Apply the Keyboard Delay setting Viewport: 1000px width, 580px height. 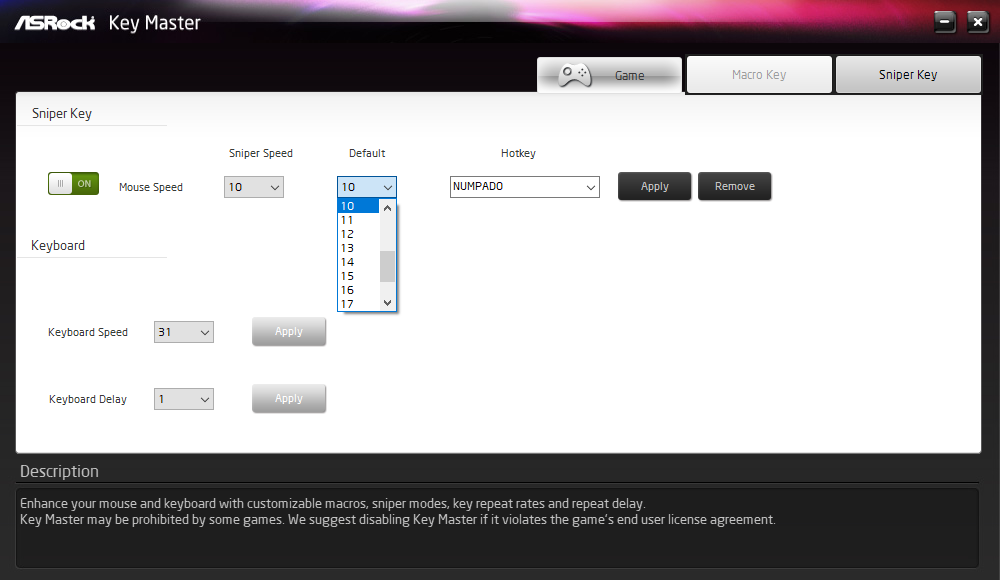point(289,398)
